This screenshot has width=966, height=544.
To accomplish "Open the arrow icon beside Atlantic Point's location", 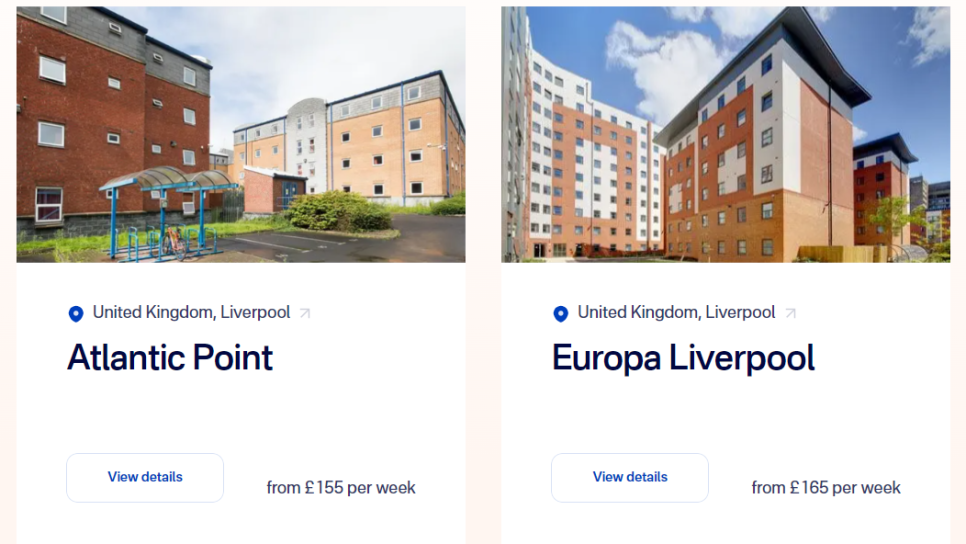I will (305, 313).
